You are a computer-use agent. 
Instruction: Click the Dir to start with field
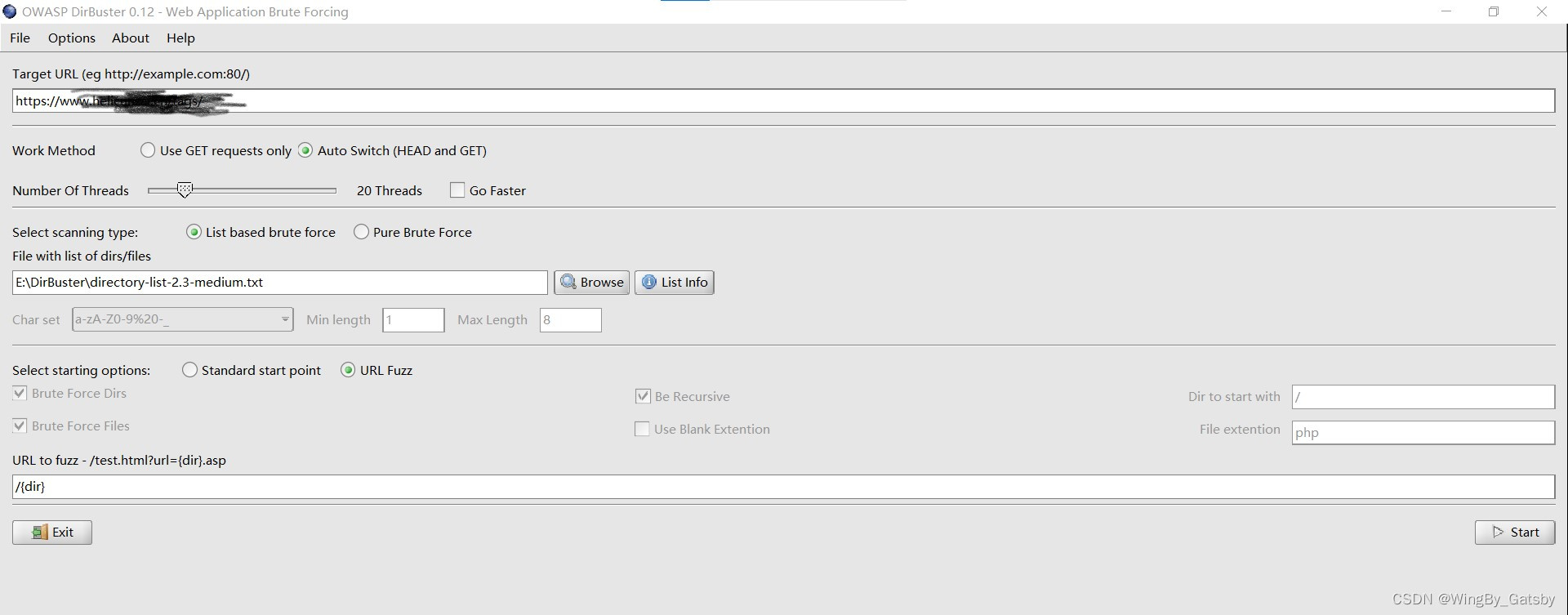point(1423,397)
